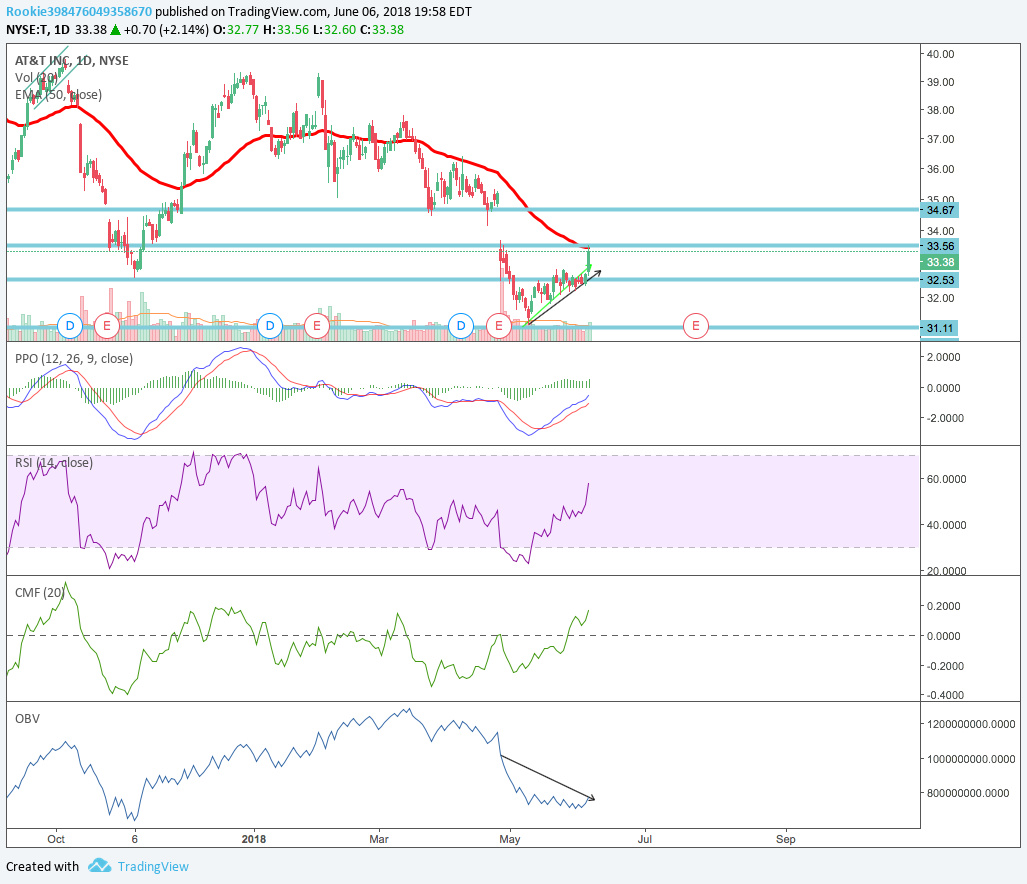Click the TradingView logo icon at the bottom
1027x884 pixels.
[x=100, y=866]
